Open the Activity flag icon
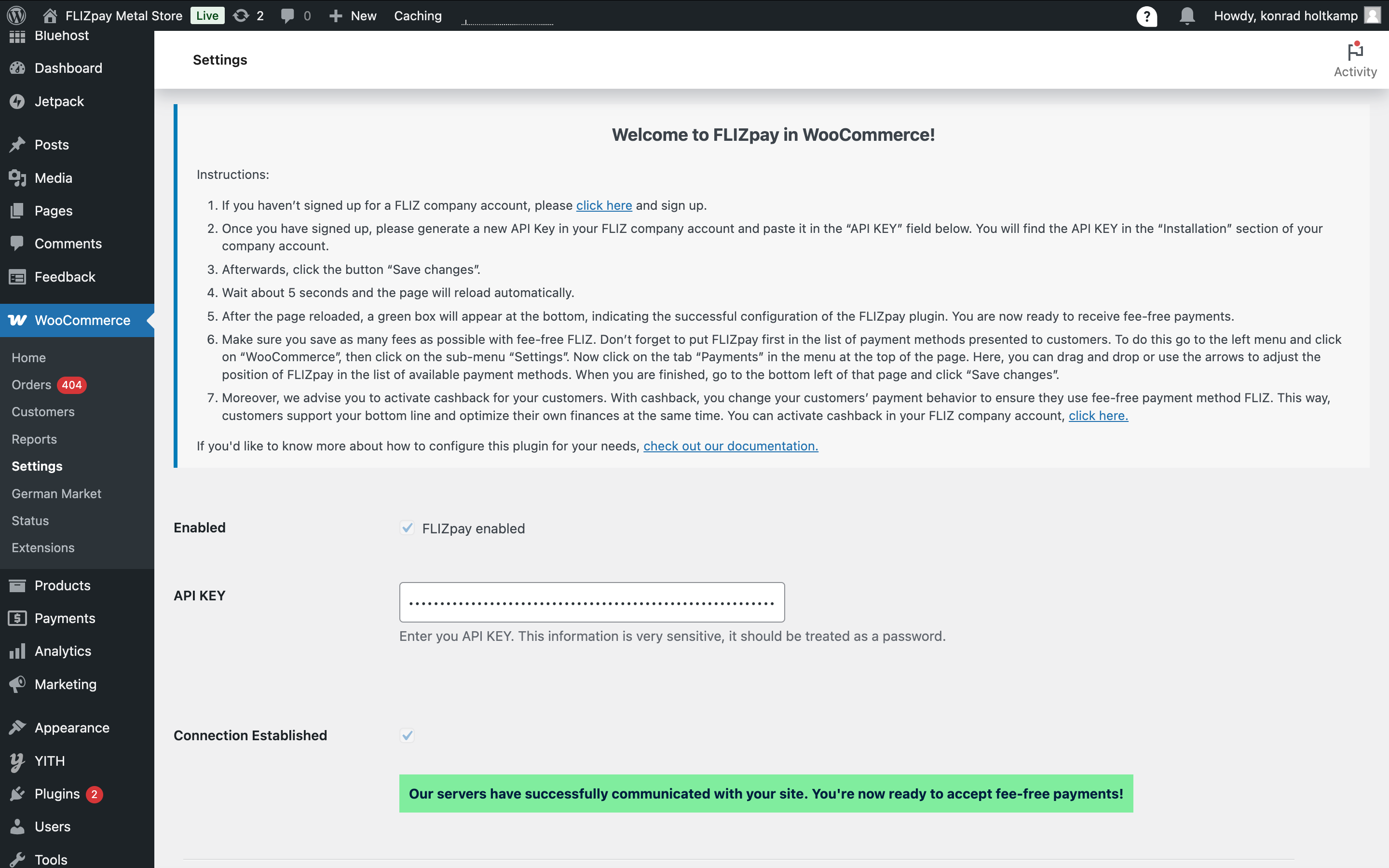This screenshot has height=868, width=1389. (1355, 51)
